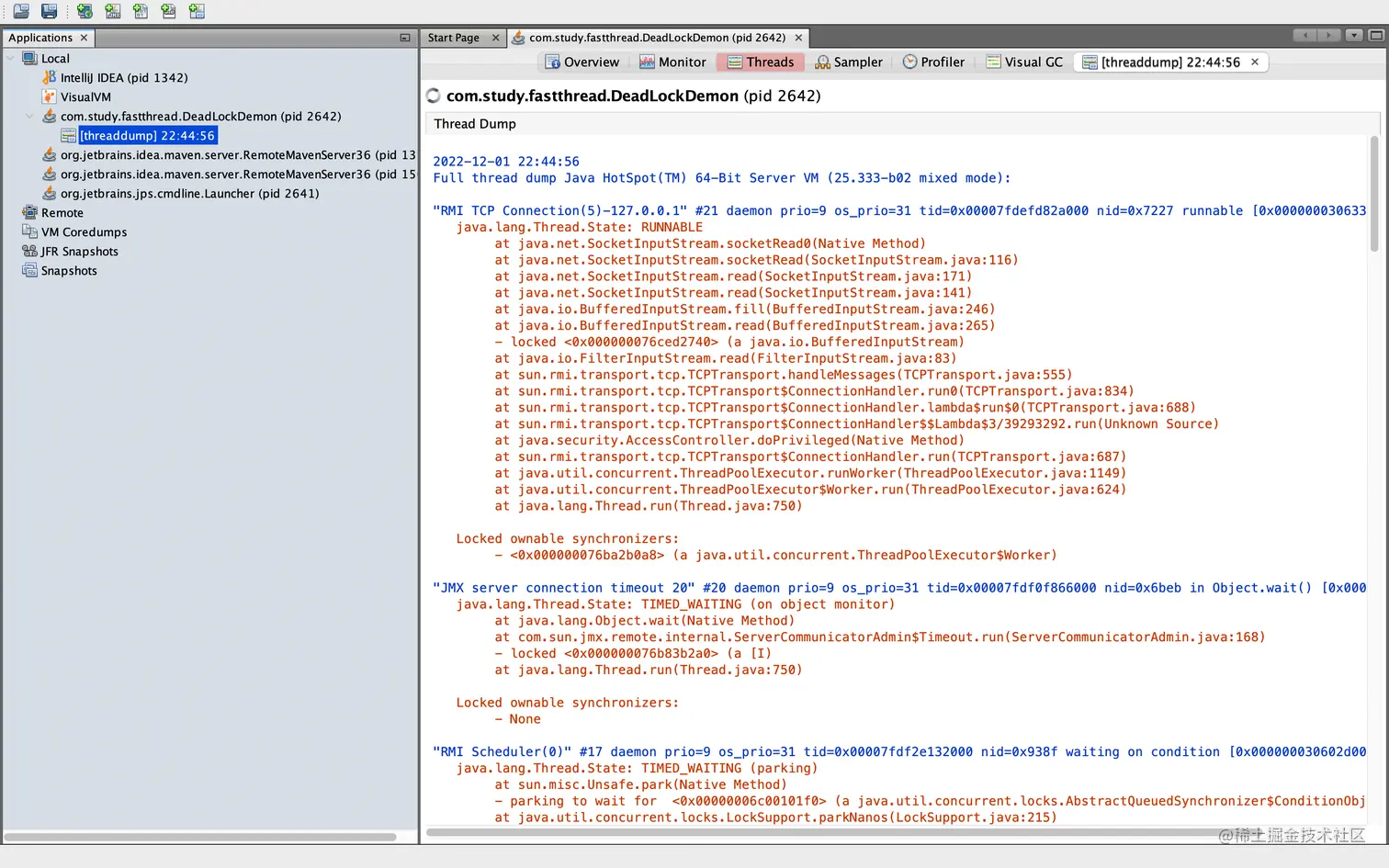This screenshot has height=868, width=1389.
Task: Click the Remote hosts icon
Action: (29, 212)
